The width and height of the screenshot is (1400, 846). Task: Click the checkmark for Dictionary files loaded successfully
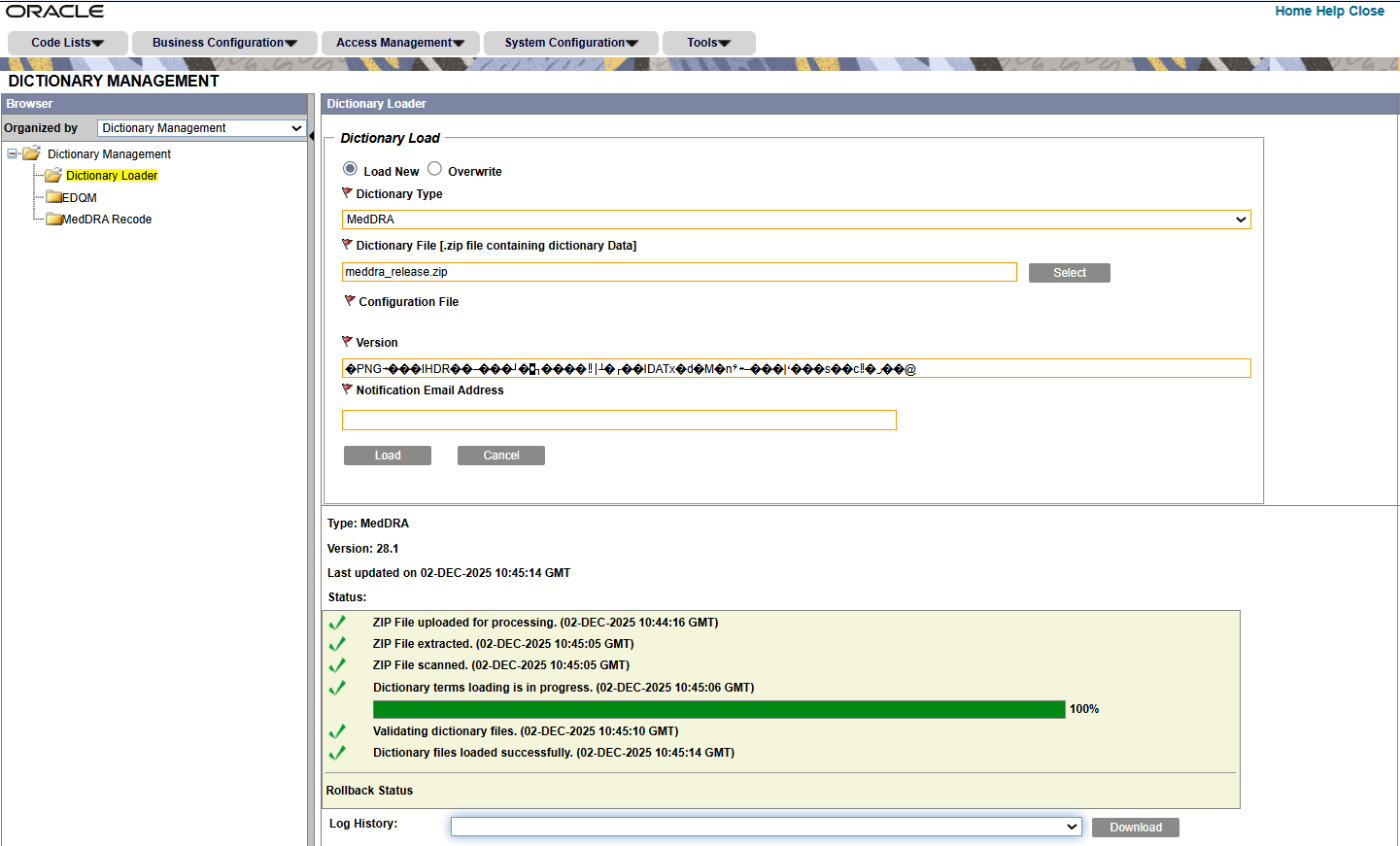click(x=337, y=751)
